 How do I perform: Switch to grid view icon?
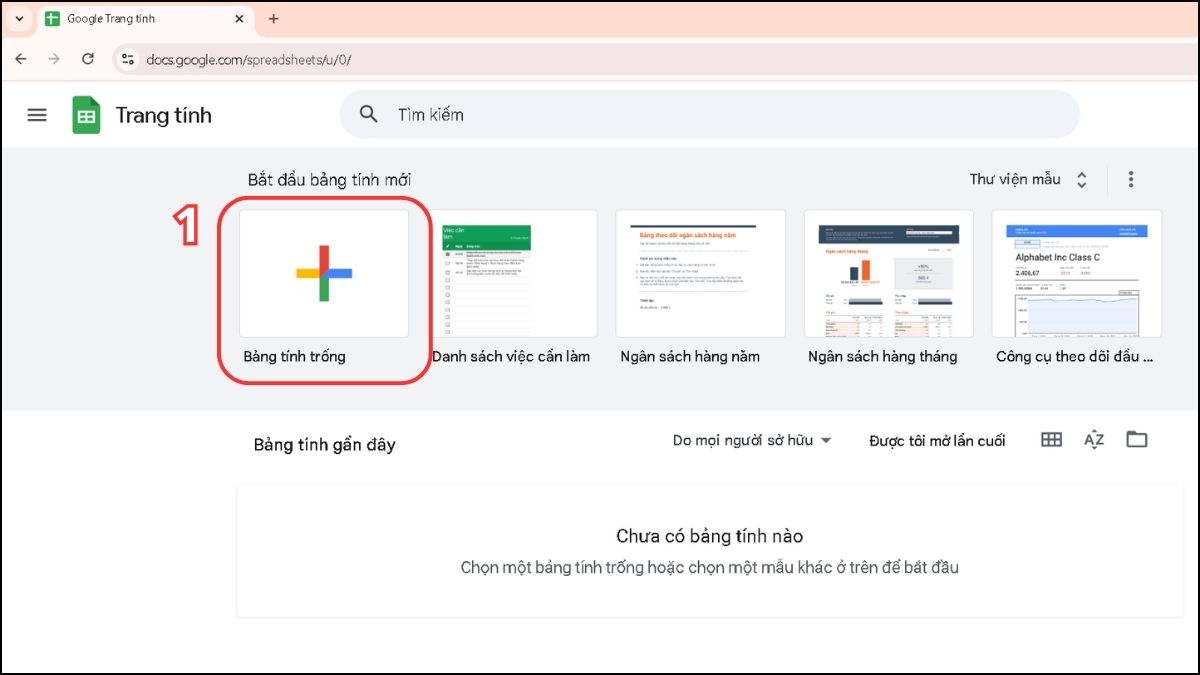(x=1051, y=439)
